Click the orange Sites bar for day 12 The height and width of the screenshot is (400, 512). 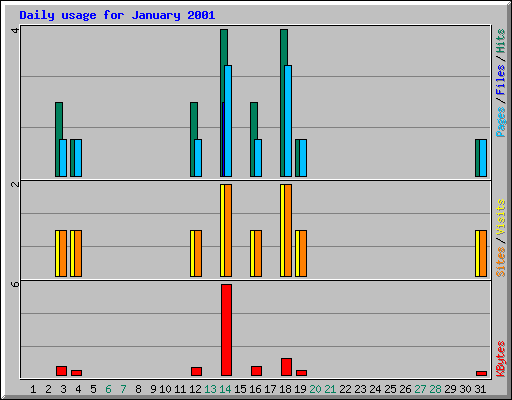click(x=198, y=253)
